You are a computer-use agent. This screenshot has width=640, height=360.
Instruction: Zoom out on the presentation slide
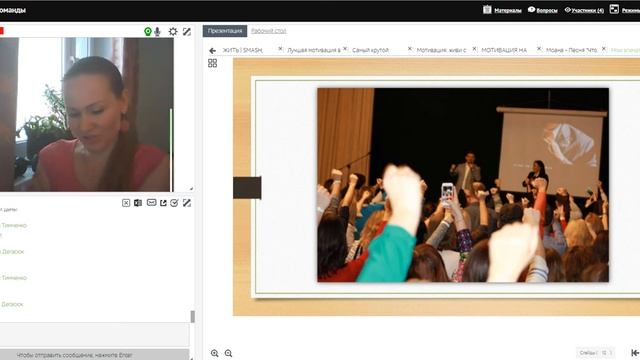click(x=229, y=353)
